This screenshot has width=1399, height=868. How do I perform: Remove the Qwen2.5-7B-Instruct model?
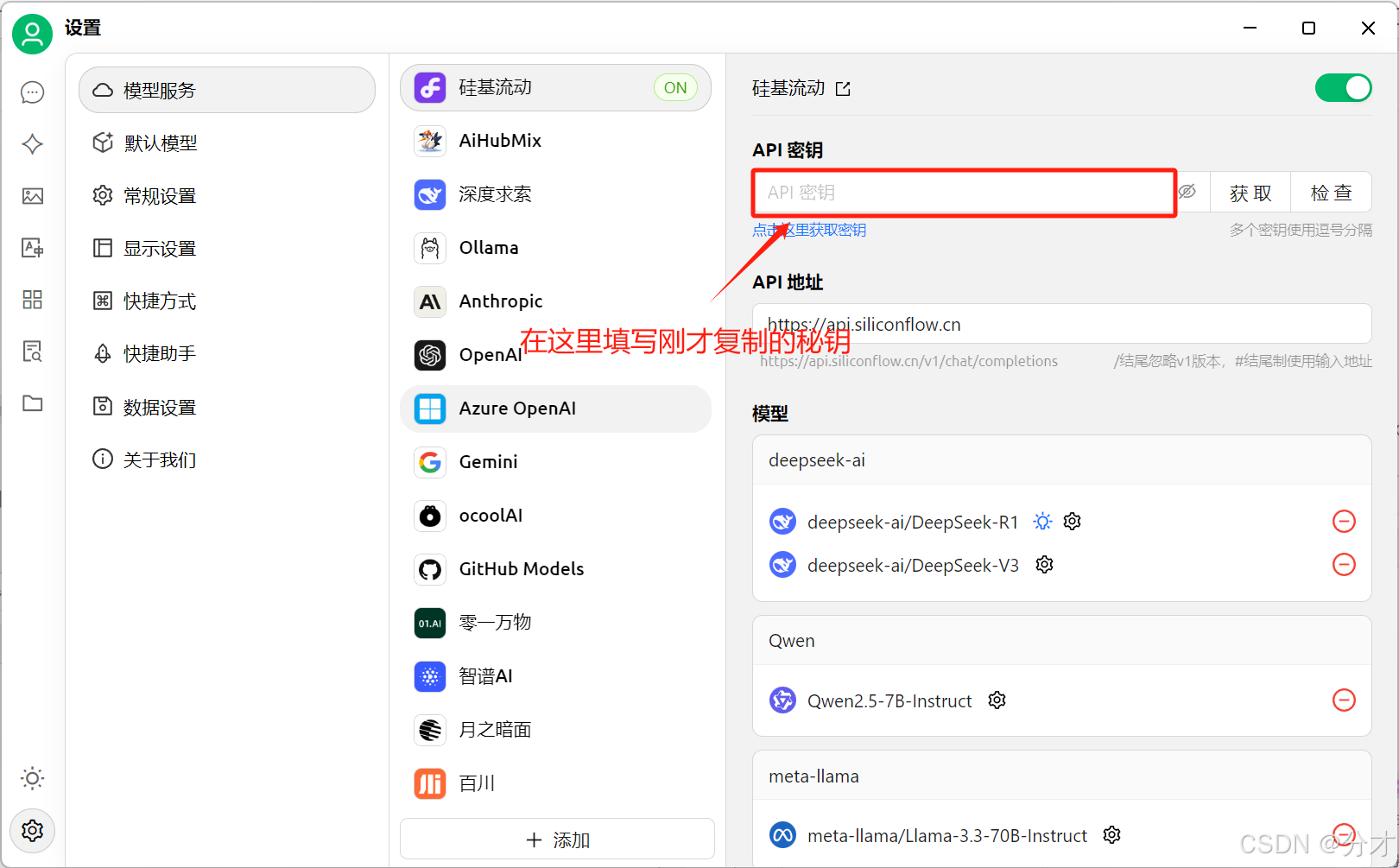[x=1345, y=700]
